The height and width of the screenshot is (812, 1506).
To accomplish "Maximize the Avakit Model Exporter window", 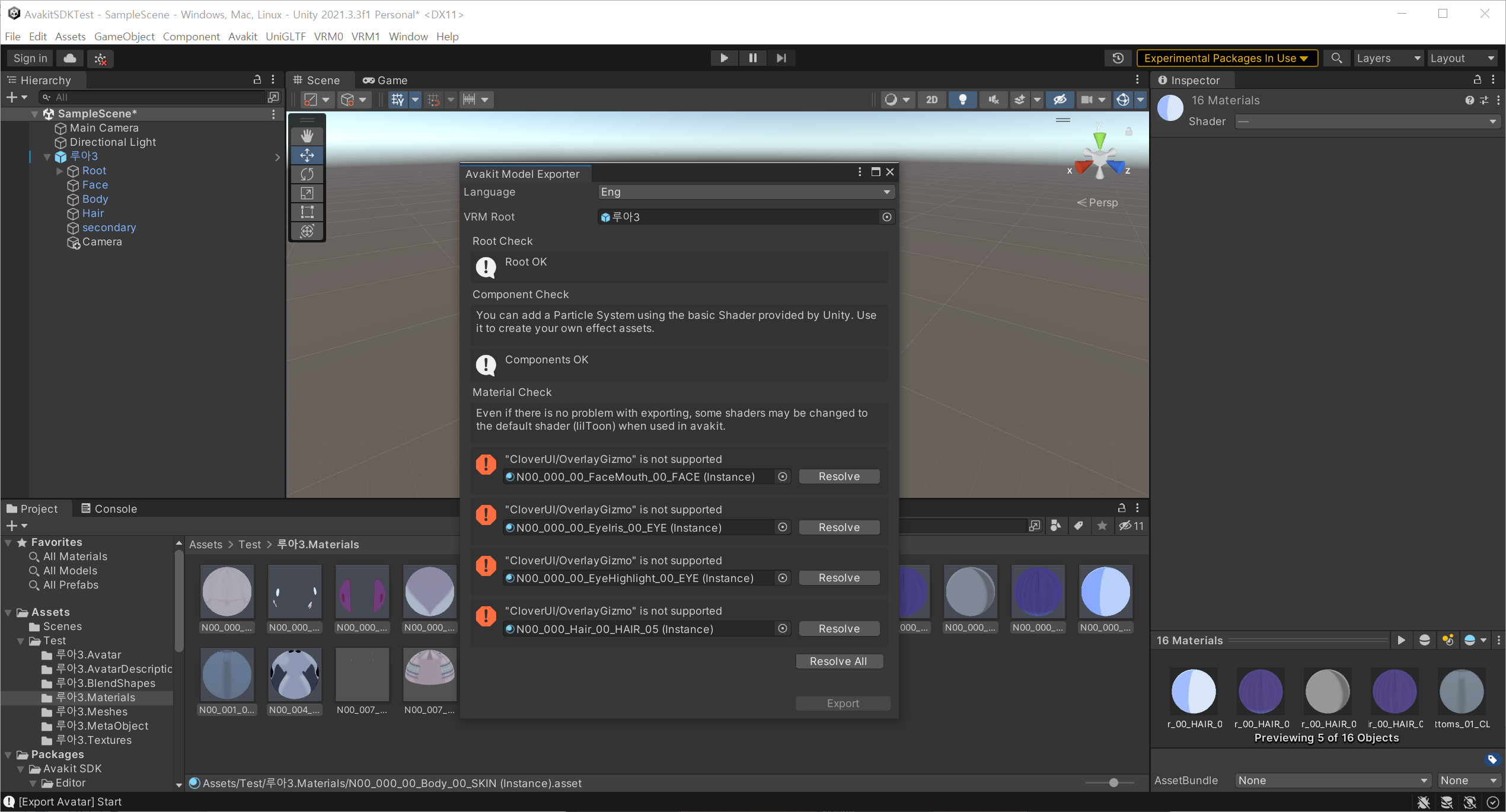I will coord(875,172).
